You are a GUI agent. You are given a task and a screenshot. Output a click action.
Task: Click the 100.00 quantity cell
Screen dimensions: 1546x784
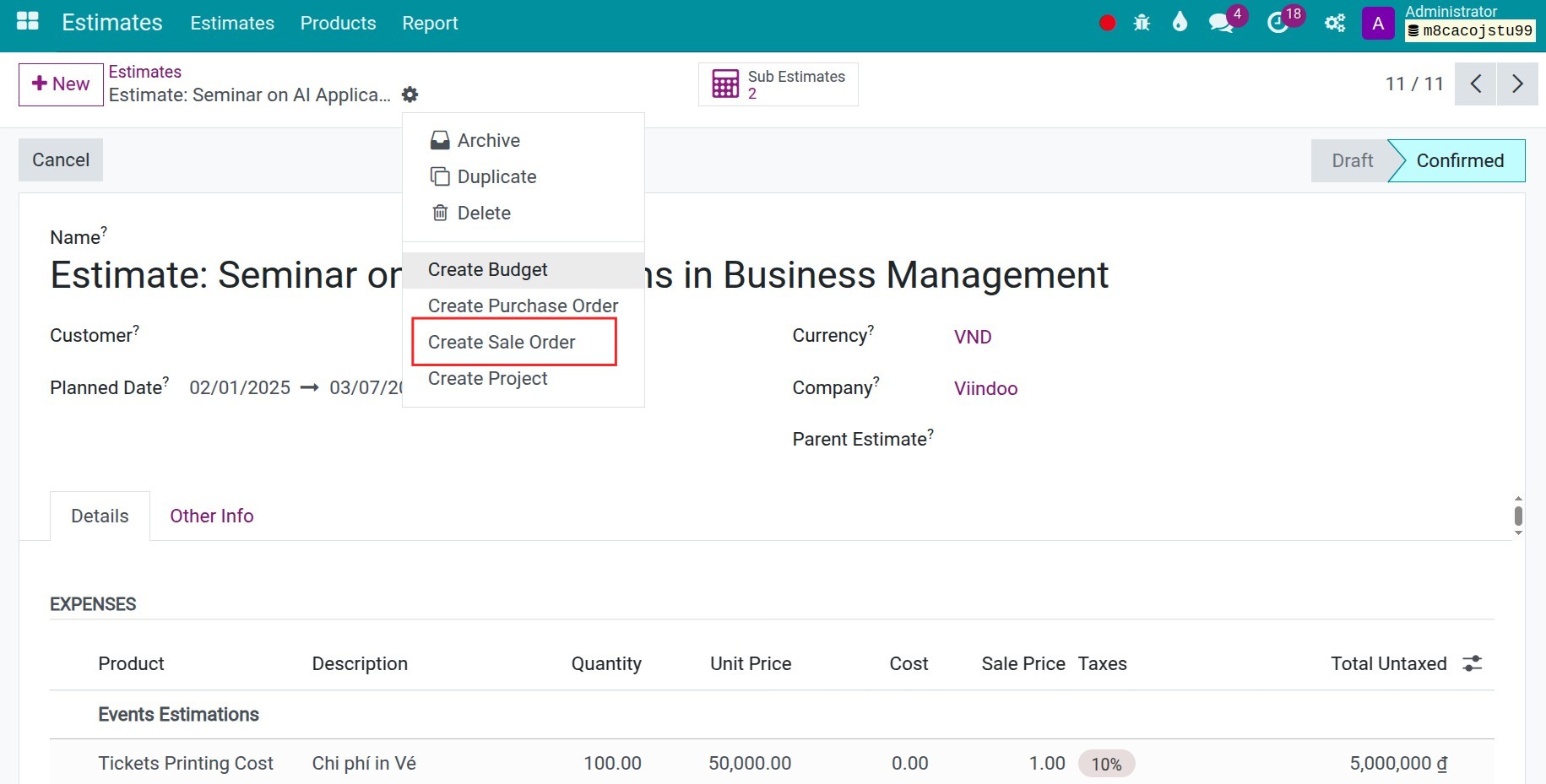pyautogui.click(x=612, y=763)
